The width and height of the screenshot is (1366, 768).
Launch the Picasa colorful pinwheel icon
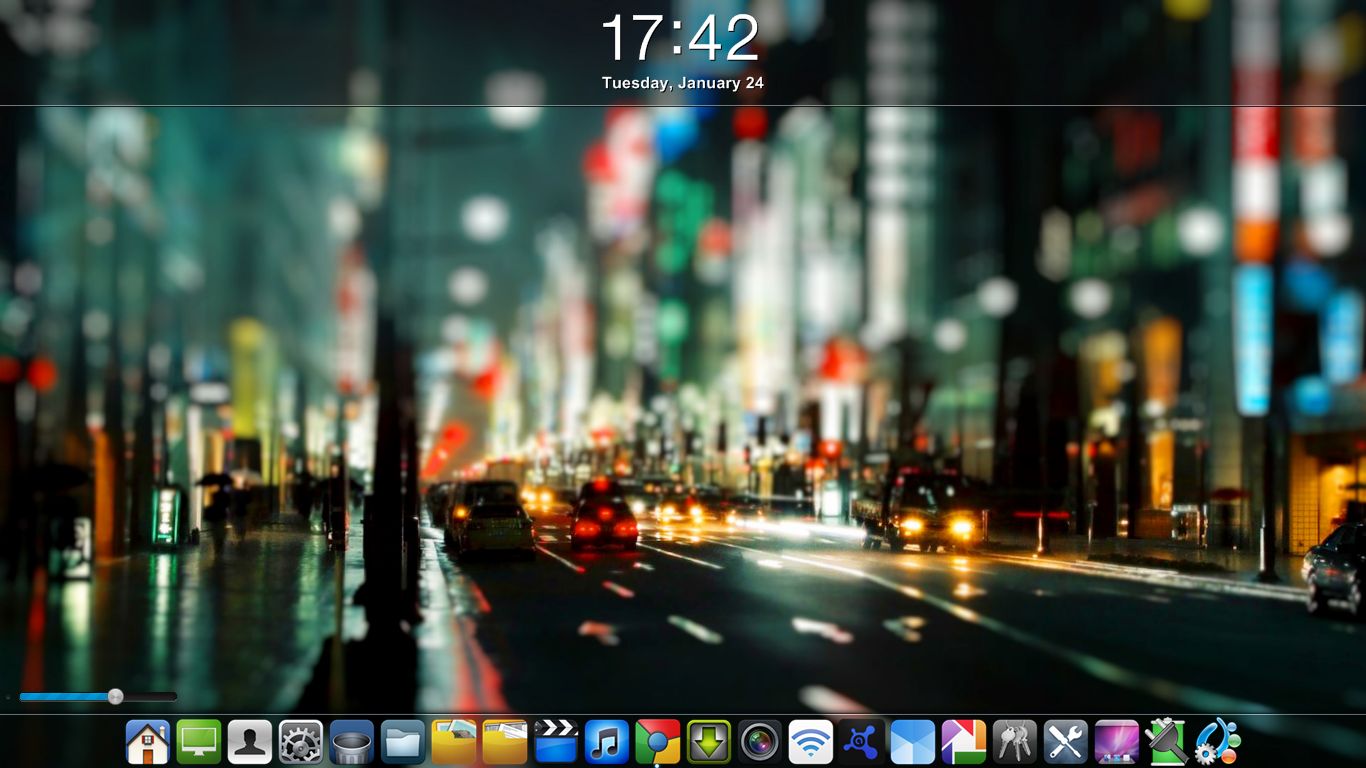[x=964, y=742]
